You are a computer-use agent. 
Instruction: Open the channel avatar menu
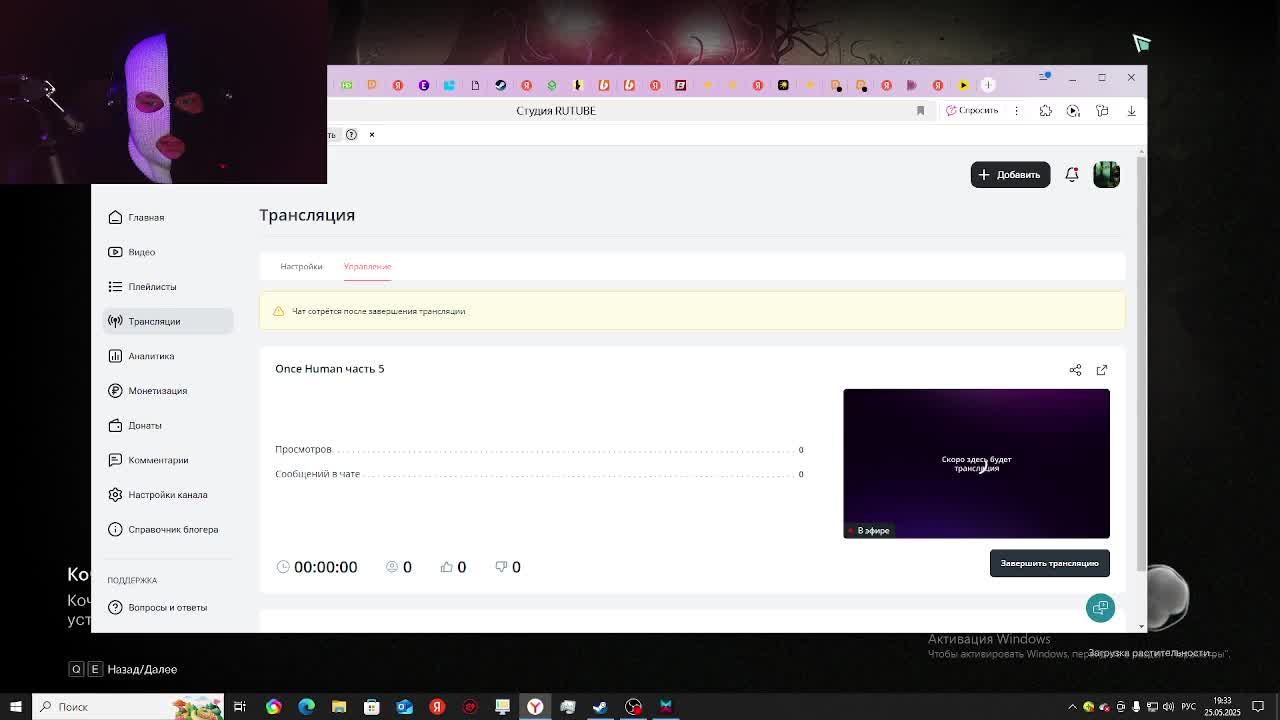pyautogui.click(x=1106, y=175)
